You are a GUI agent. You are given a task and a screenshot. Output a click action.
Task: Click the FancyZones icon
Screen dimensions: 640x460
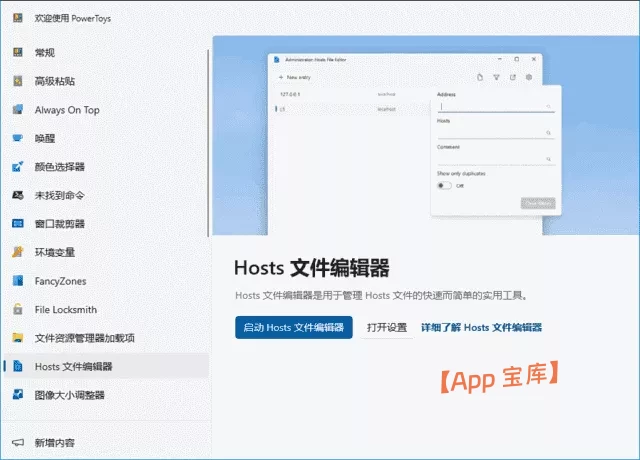[18, 281]
